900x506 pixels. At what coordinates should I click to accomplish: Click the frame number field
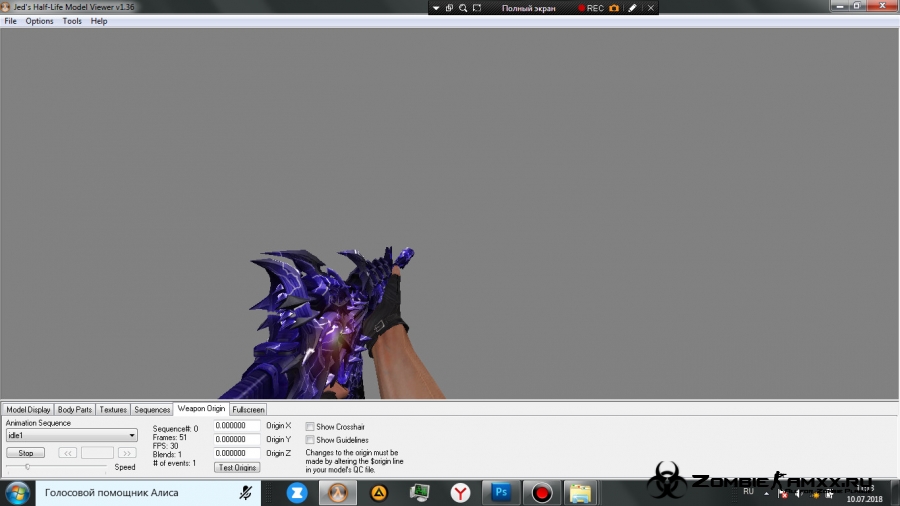pyautogui.click(x=97, y=453)
